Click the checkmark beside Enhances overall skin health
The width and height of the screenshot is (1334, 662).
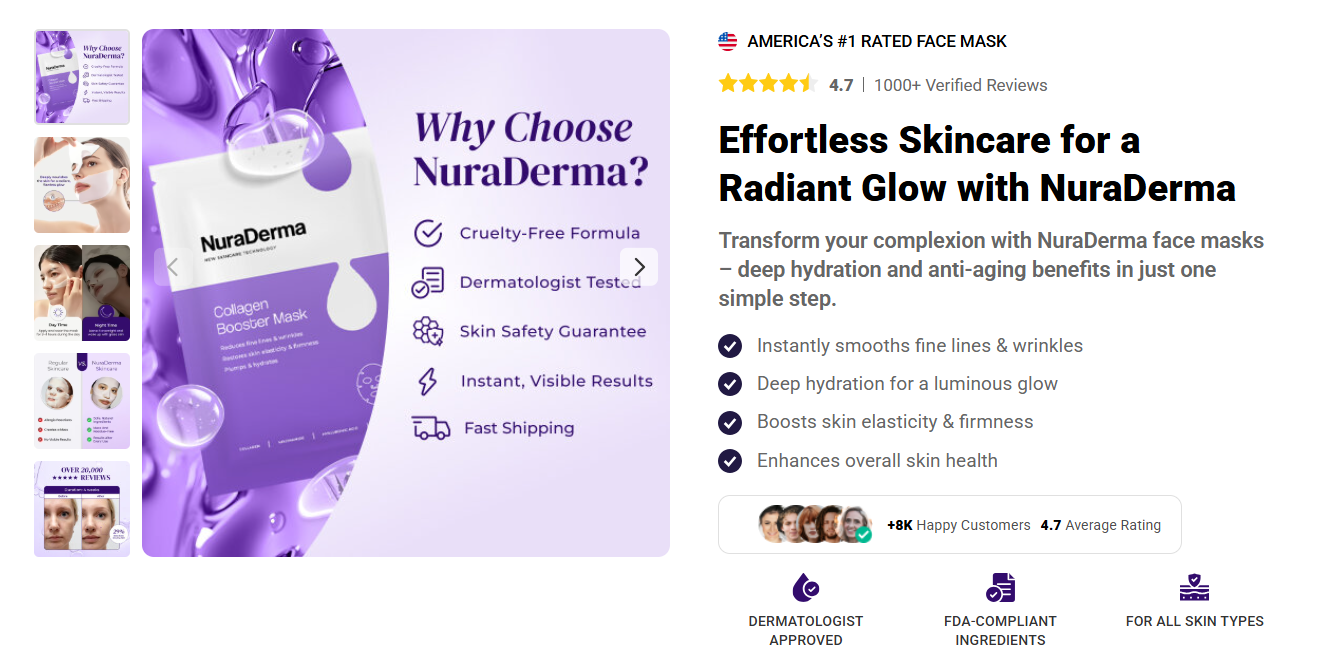click(x=730, y=461)
